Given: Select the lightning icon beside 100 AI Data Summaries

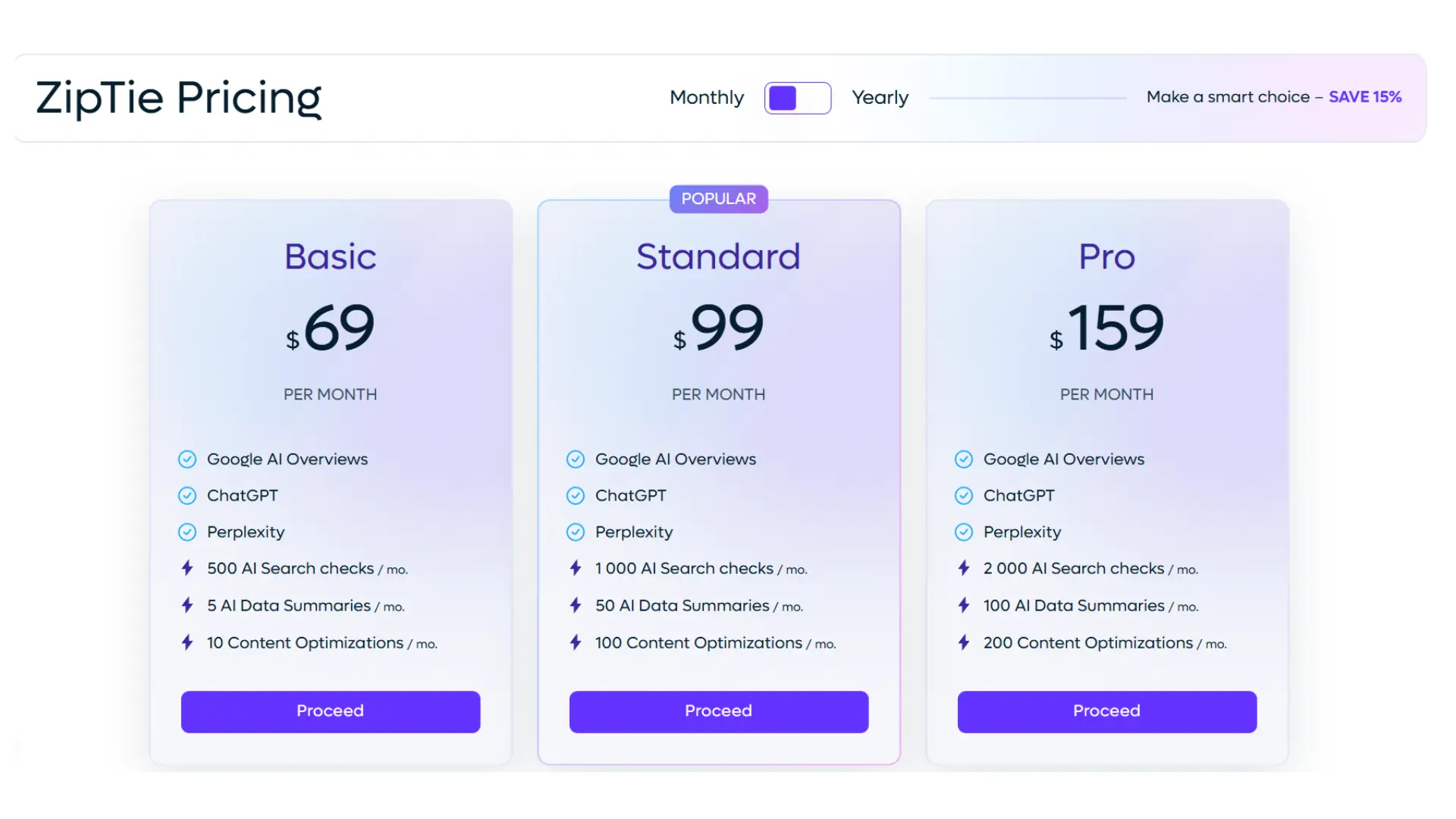Looking at the screenshot, I should click(x=964, y=605).
